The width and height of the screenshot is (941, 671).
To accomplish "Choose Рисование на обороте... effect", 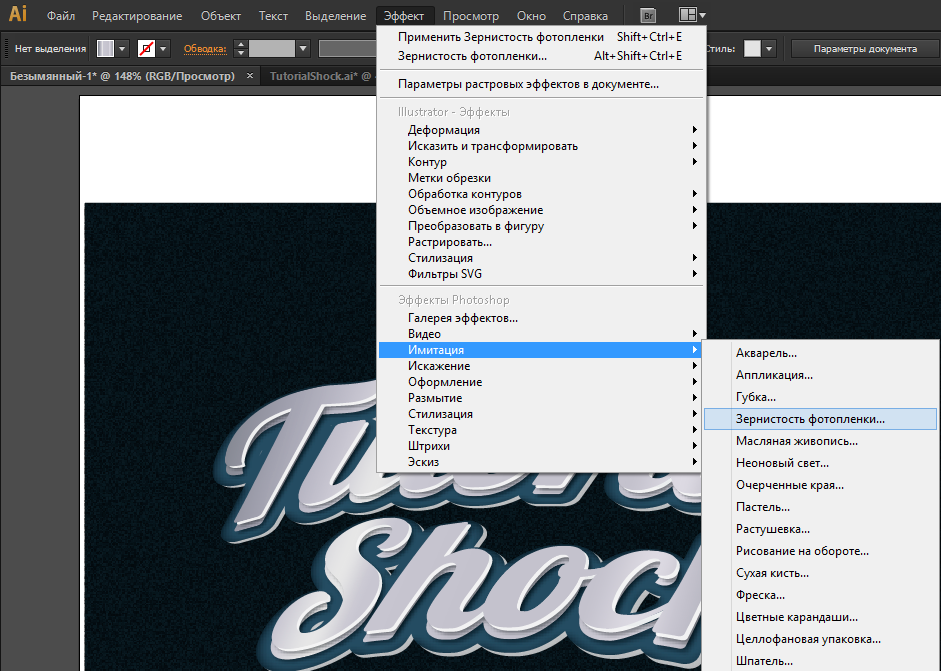I will 820,551.
